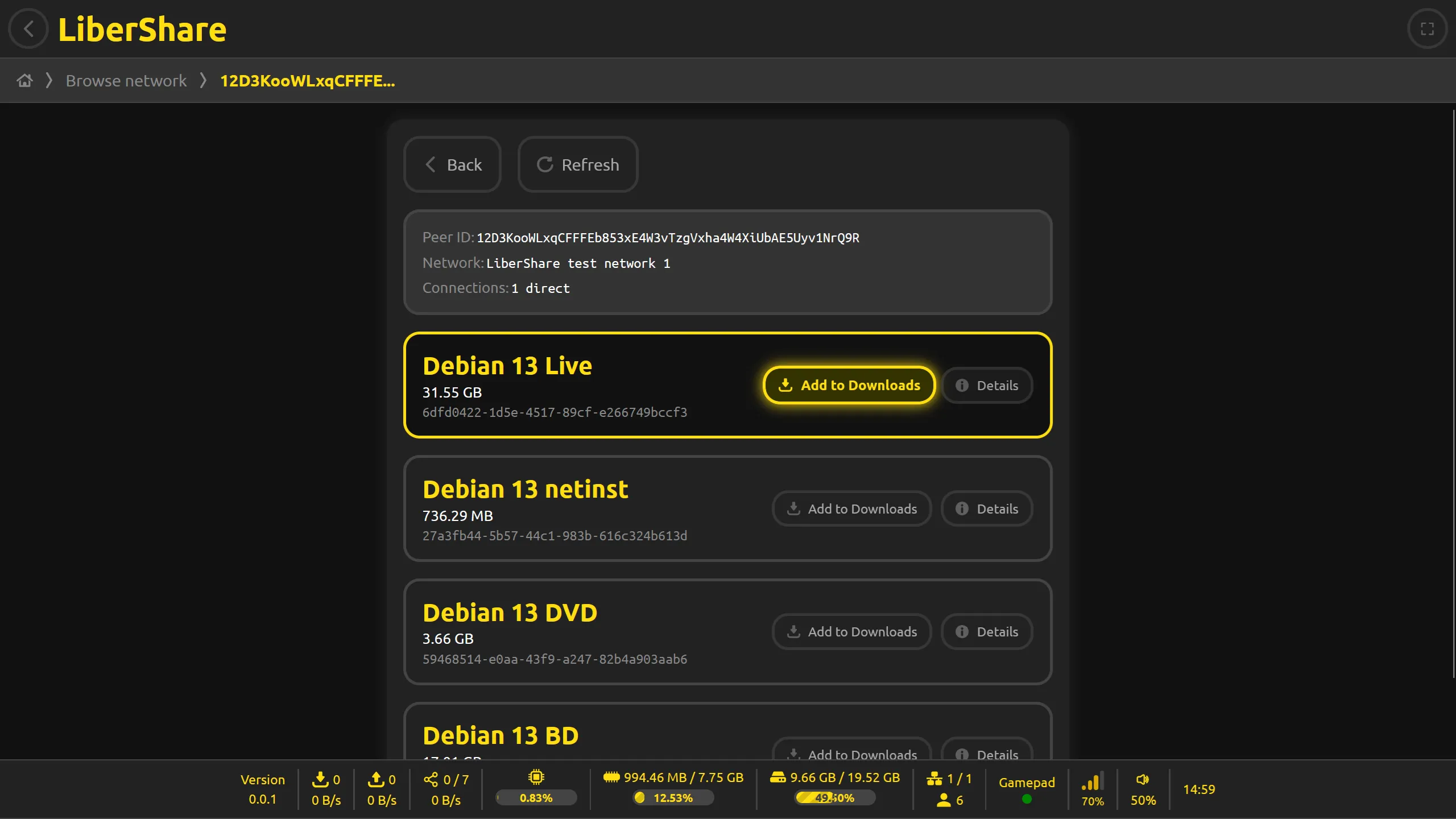The width and height of the screenshot is (1456, 819).
Task: Click the 50% volume value
Action: tap(1143, 800)
